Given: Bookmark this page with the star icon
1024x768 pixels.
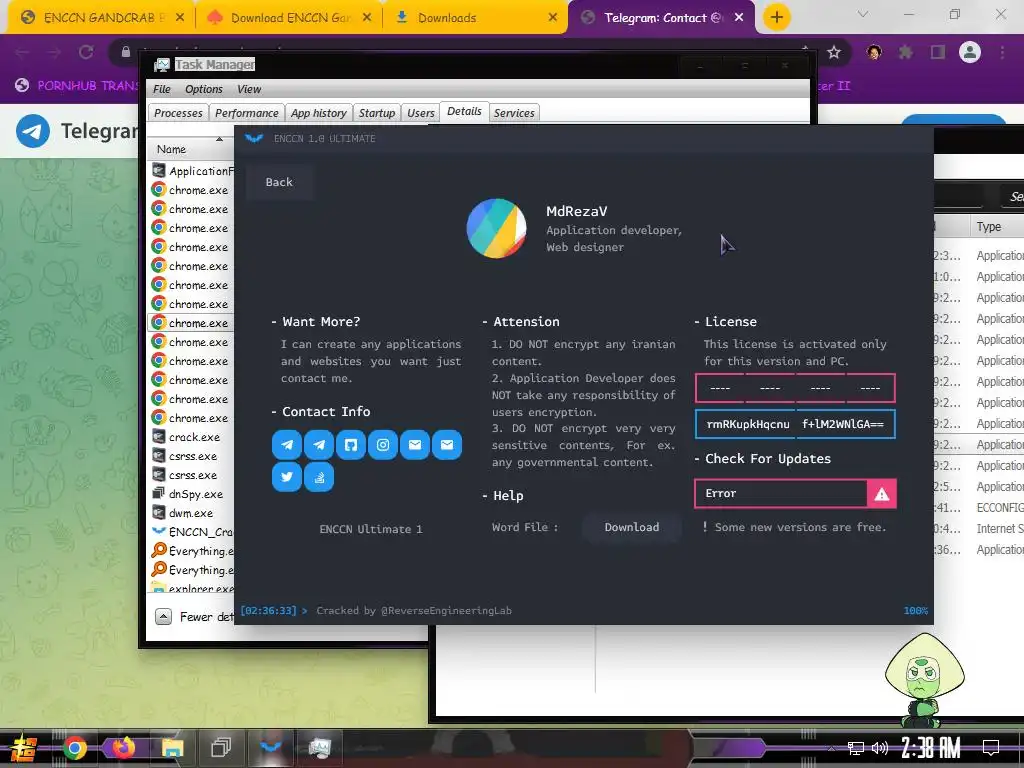Looking at the screenshot, I should click(x=833, y=52).
